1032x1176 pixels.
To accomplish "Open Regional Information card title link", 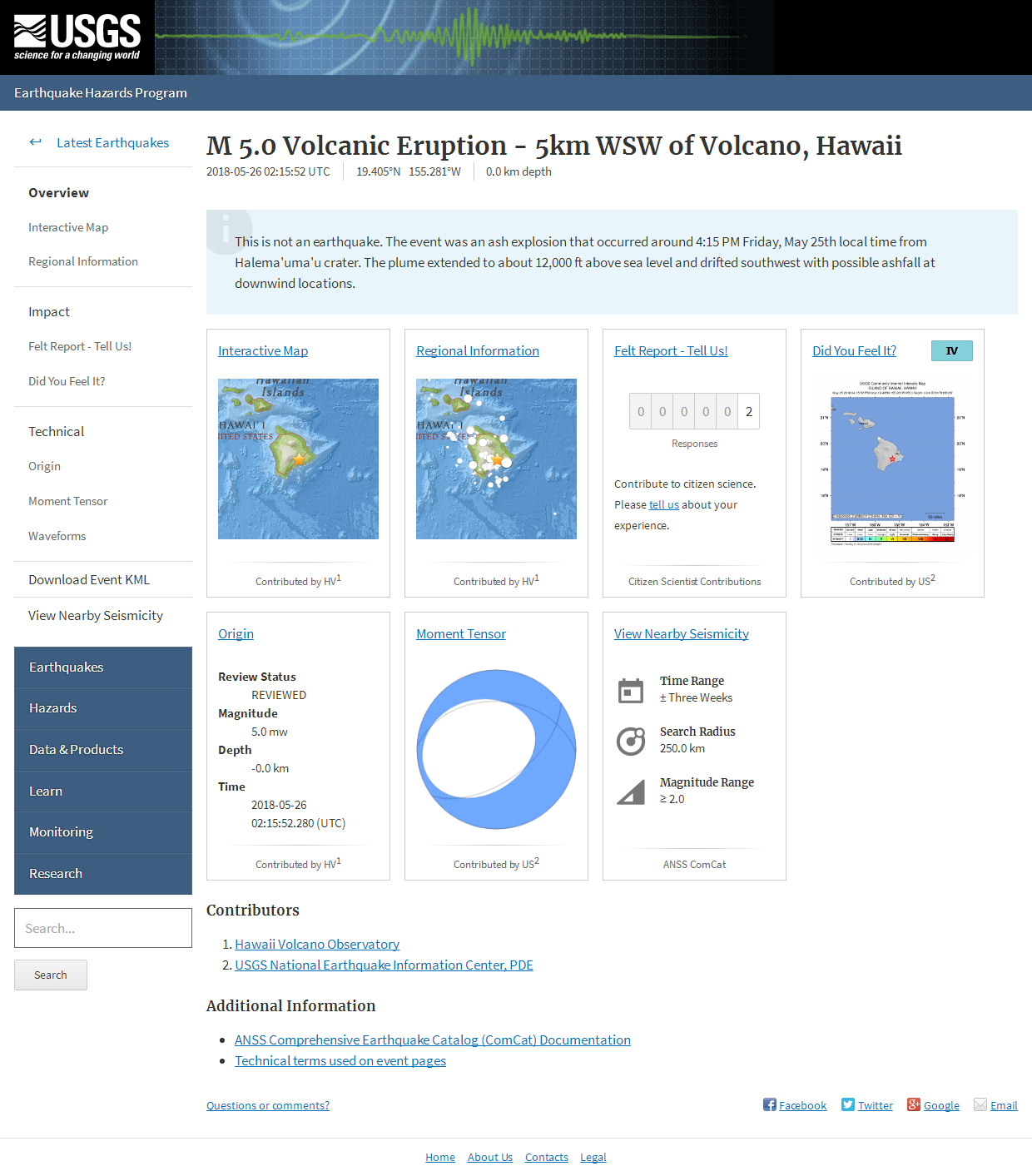I will [478, 350].
